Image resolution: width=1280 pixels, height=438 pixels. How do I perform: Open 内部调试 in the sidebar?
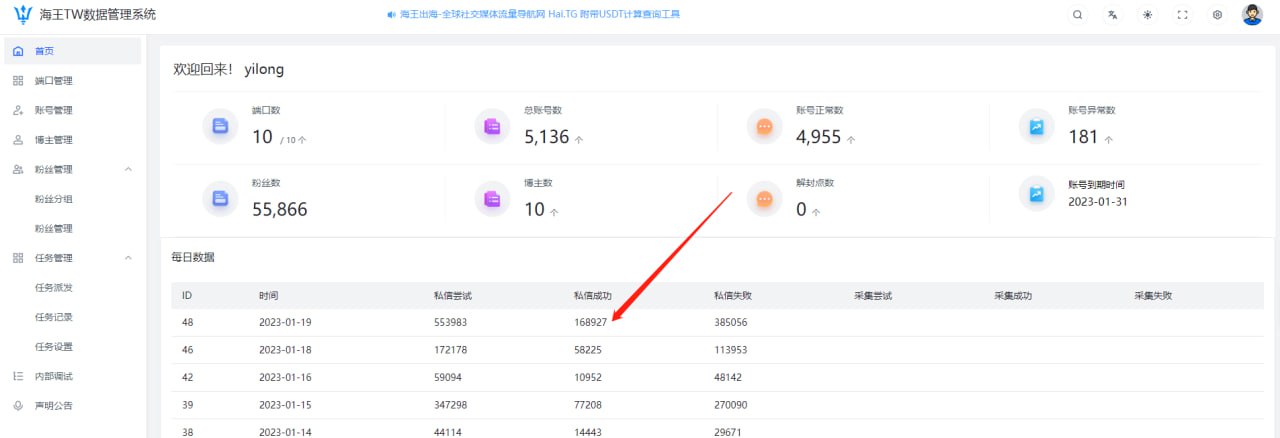tap(53, 376)
